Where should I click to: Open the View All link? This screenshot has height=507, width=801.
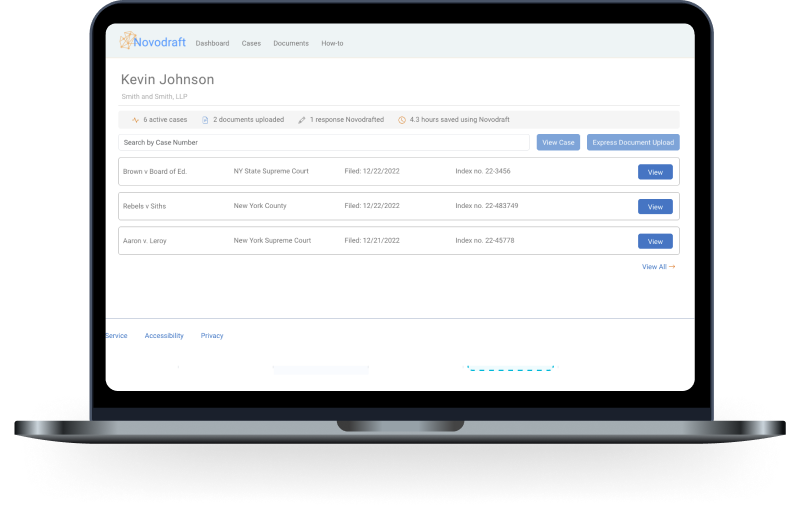coord(654,267)
